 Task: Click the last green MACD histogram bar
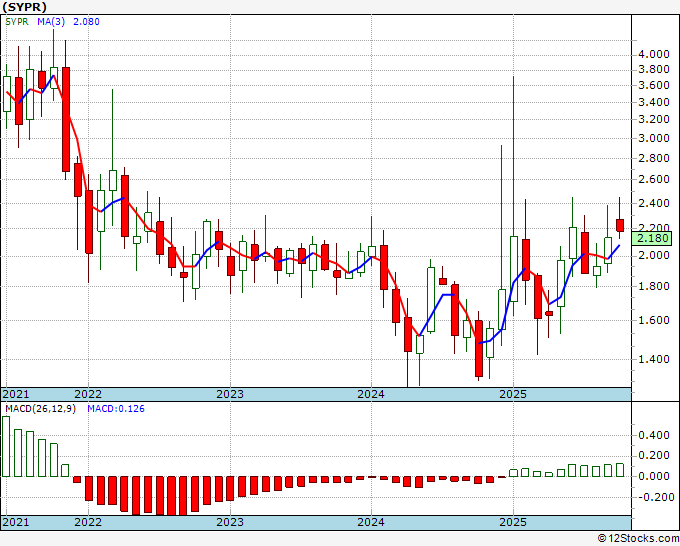pyautogui.click(x=620, y=471)
